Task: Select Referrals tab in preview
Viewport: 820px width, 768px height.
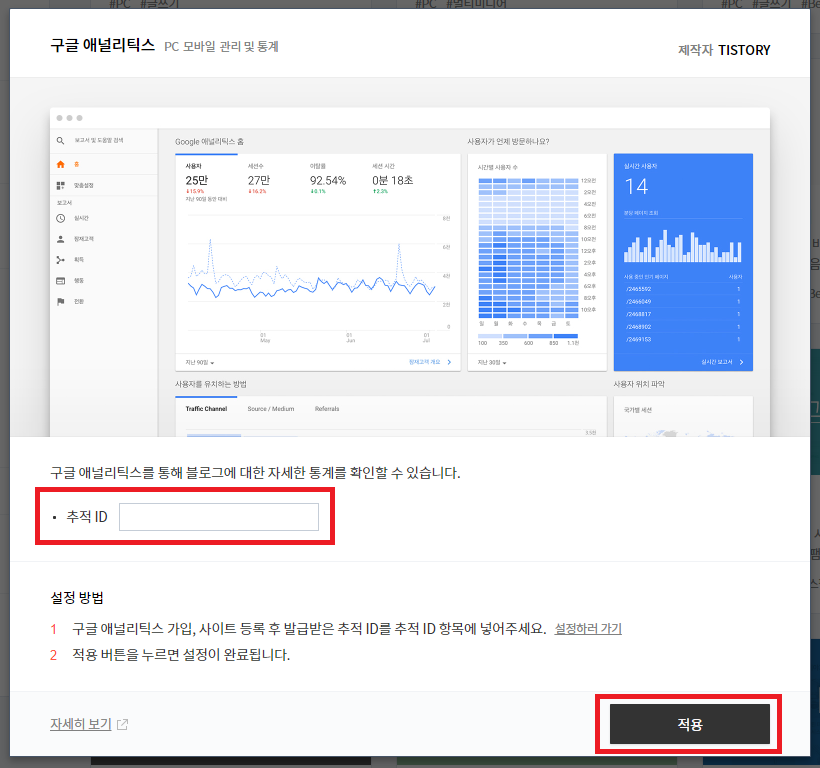Action: 327,409
